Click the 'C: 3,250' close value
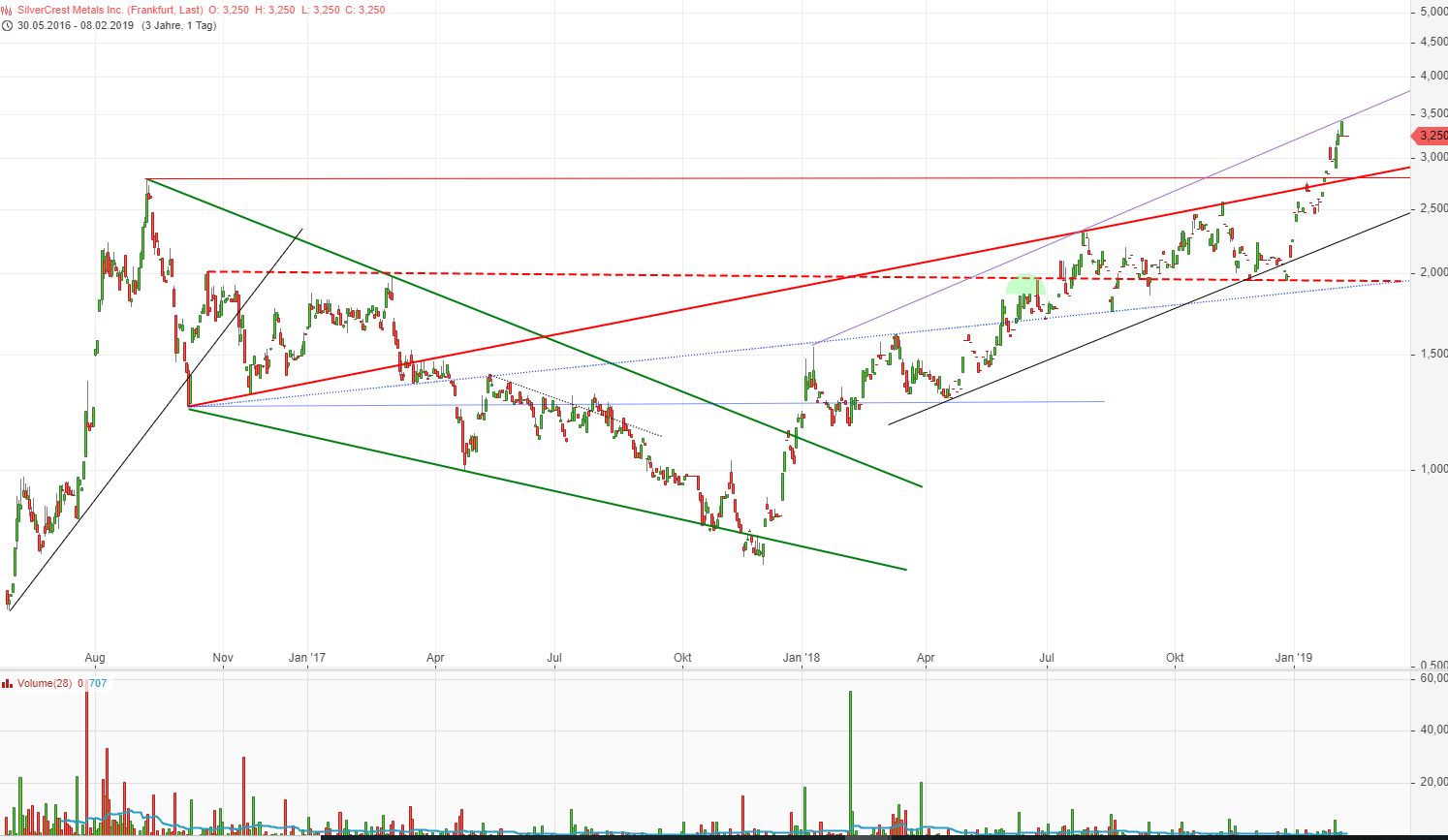The image size is (1448, 840). point(365,10)
